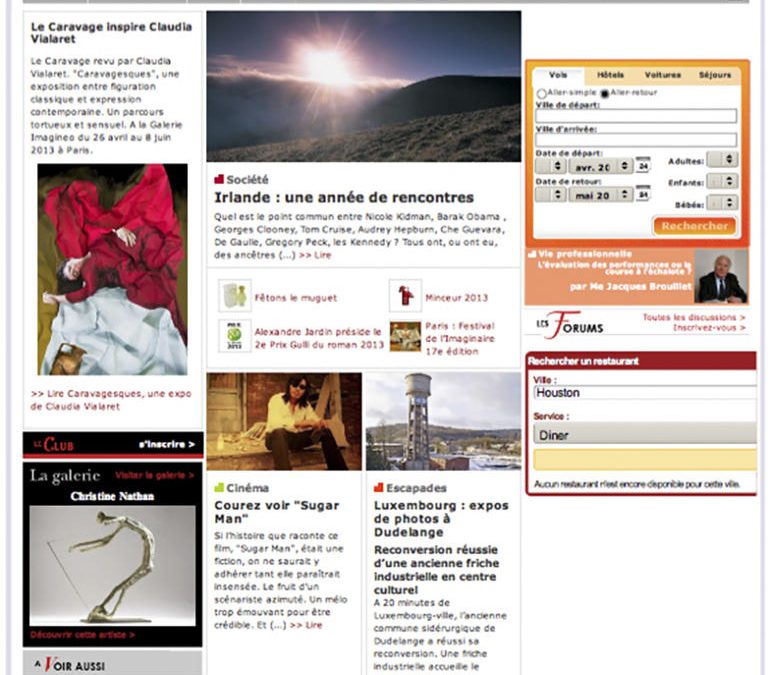Select the Aller-simple radio button
The height and width of the screenshot is (675, 772).
[x=540, y=93]
